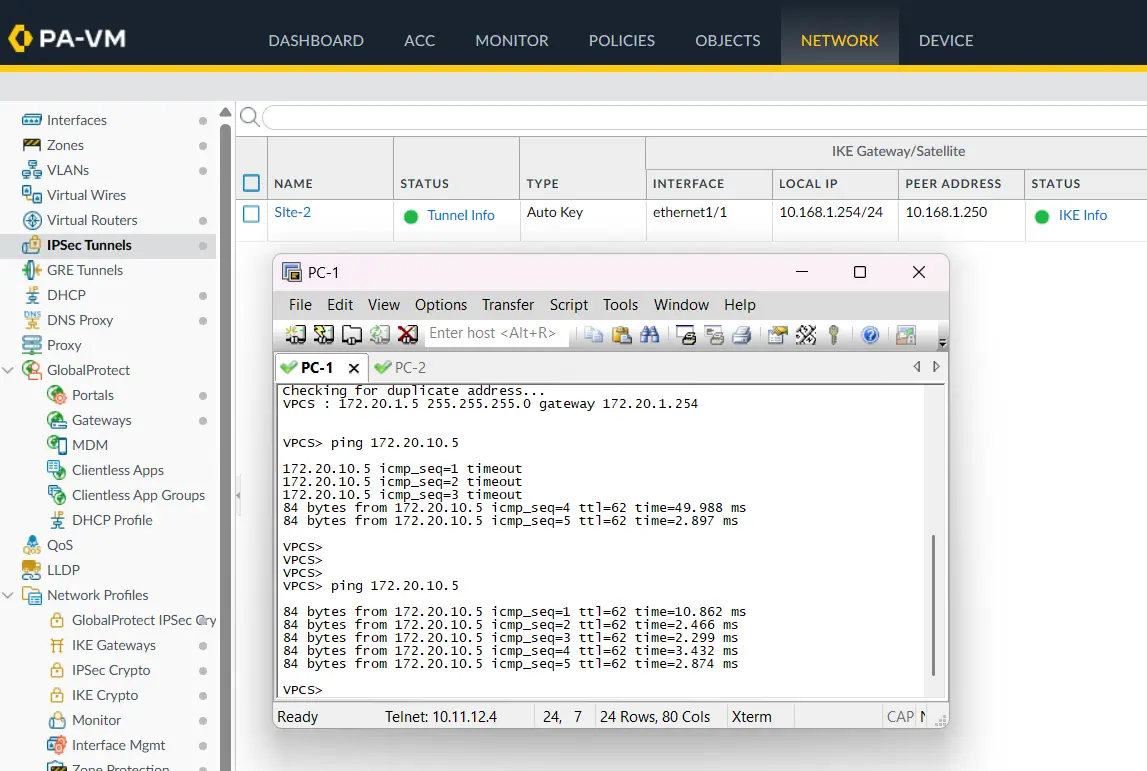Click the Connect in Tab icon
This screenshot has width=1147, height=771.
click(x=352, y=334)
